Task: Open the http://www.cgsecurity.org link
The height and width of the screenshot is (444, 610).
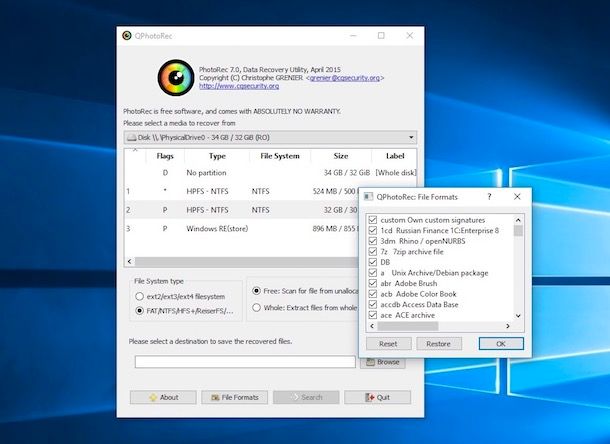Action: 239,86
